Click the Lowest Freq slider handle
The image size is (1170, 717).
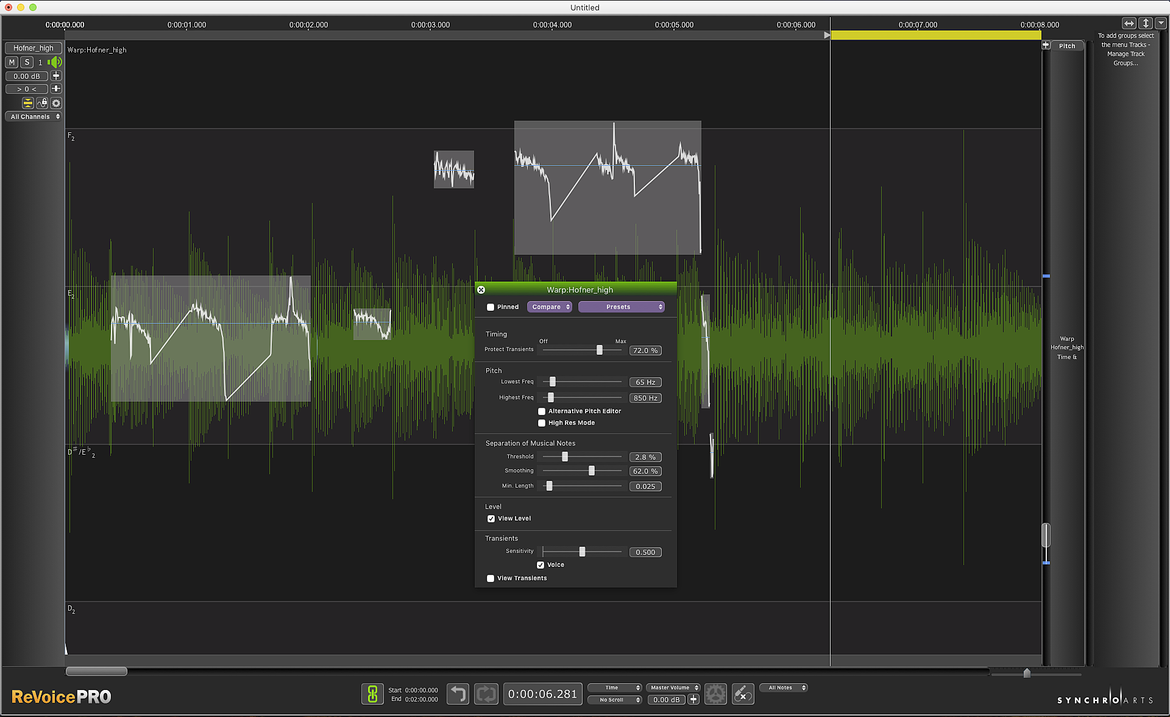coord(552,382)
